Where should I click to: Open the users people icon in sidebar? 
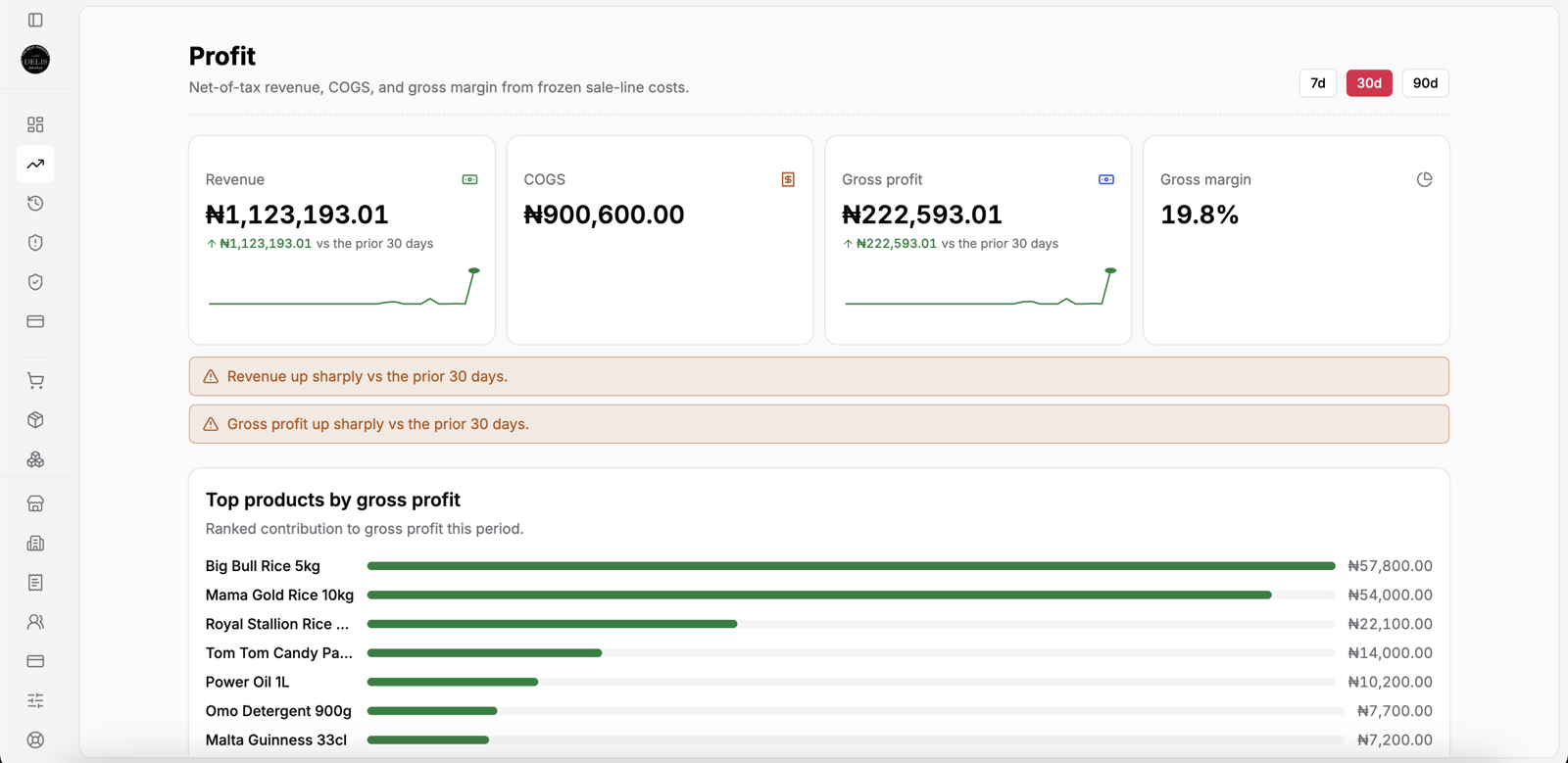(x=35, y=622)
